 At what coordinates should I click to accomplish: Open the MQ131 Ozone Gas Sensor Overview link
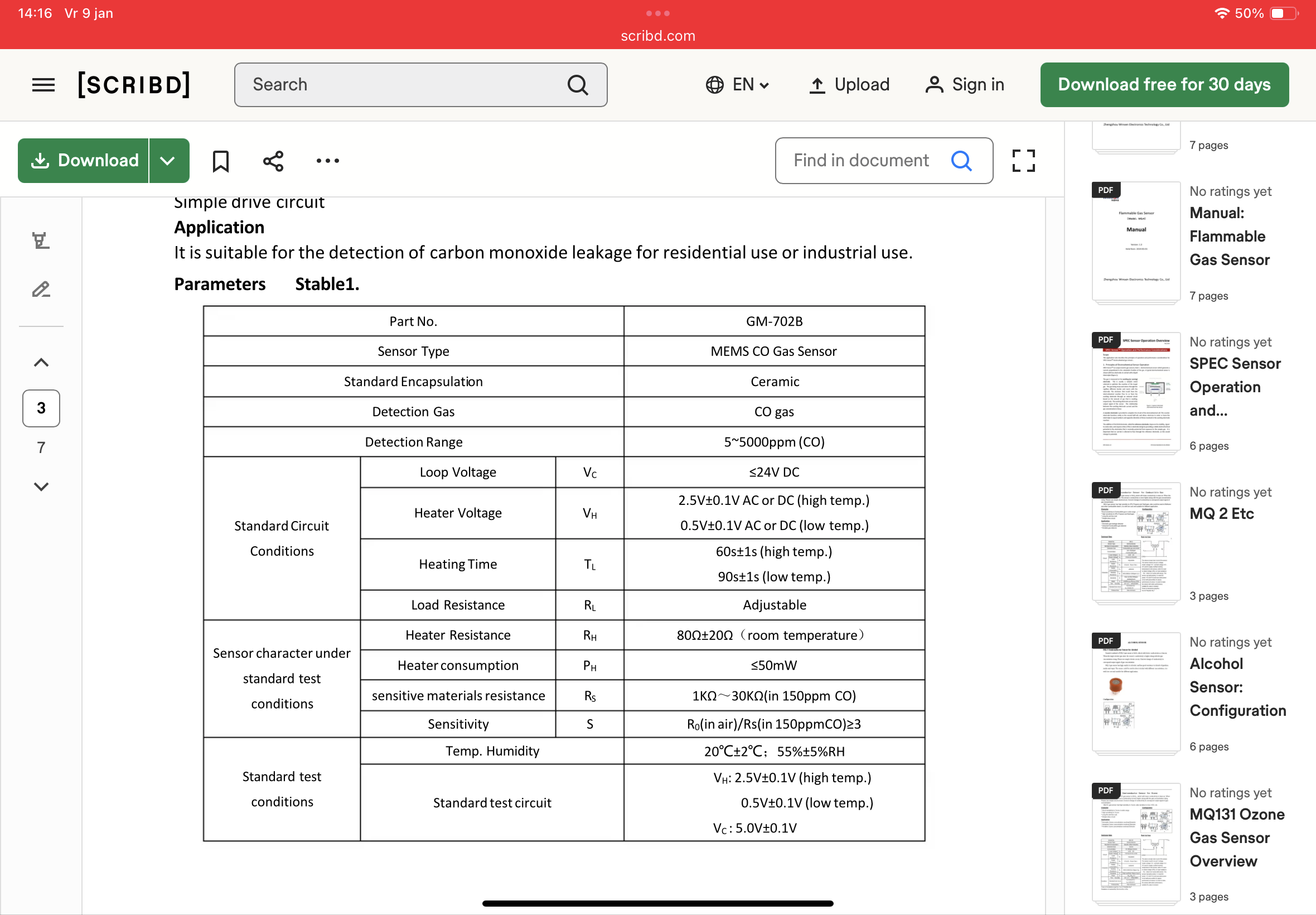click(x=1236, y=837)
